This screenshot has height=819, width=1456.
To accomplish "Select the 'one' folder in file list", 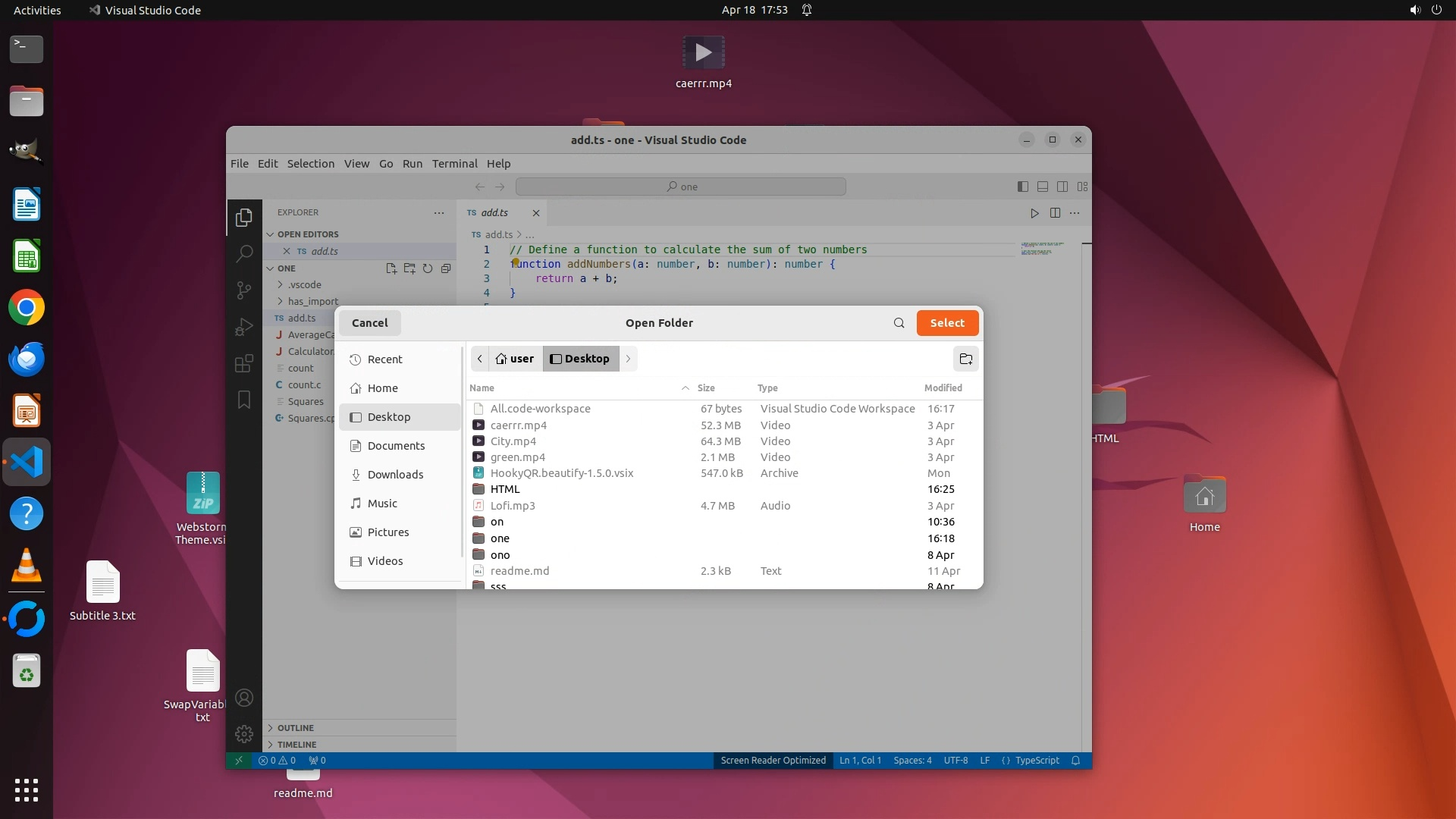I will pos(500,538).
